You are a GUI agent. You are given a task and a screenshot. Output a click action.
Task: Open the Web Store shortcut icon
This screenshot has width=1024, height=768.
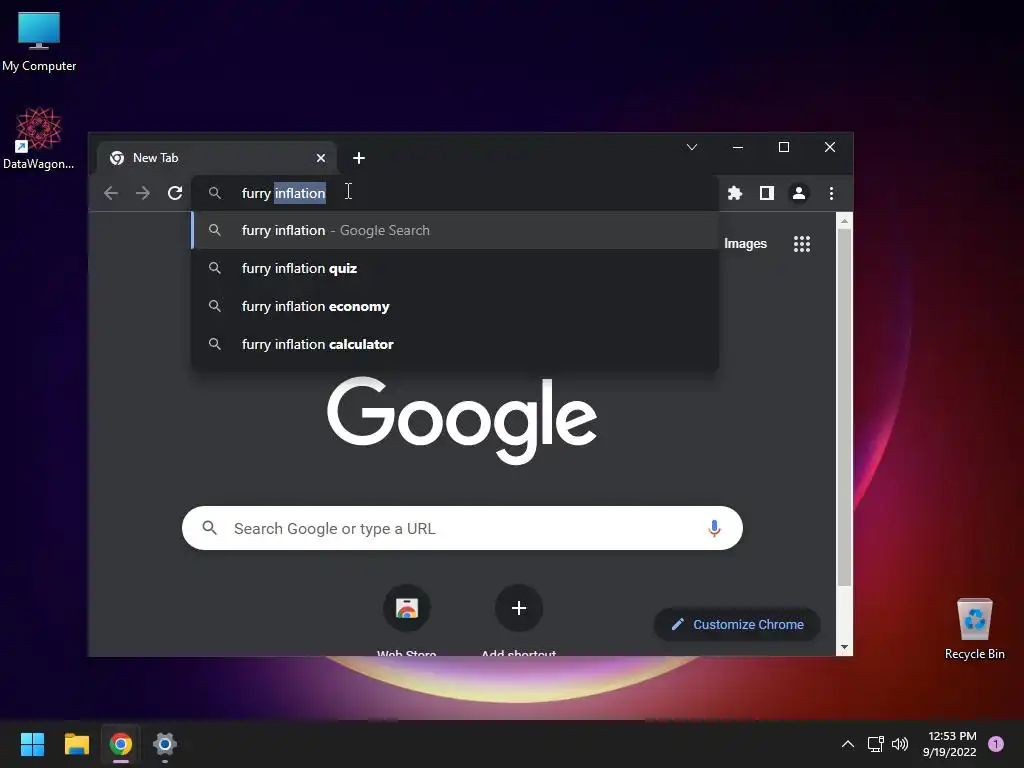click(406, 608)
